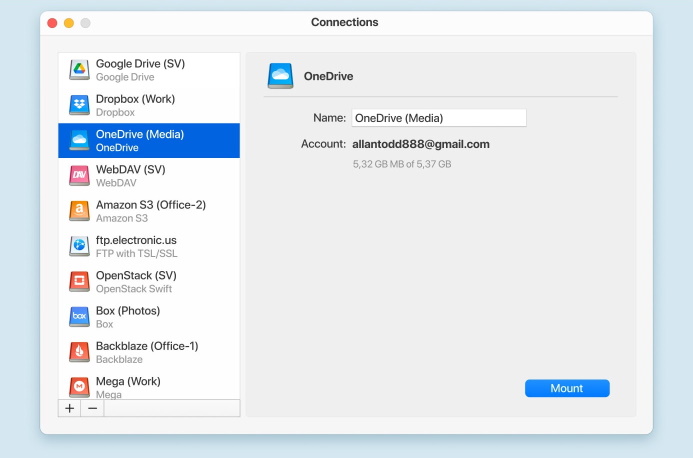Click the OneDrive heading in details pane
The image size is (693, 458).
click(x=328, y=76)
